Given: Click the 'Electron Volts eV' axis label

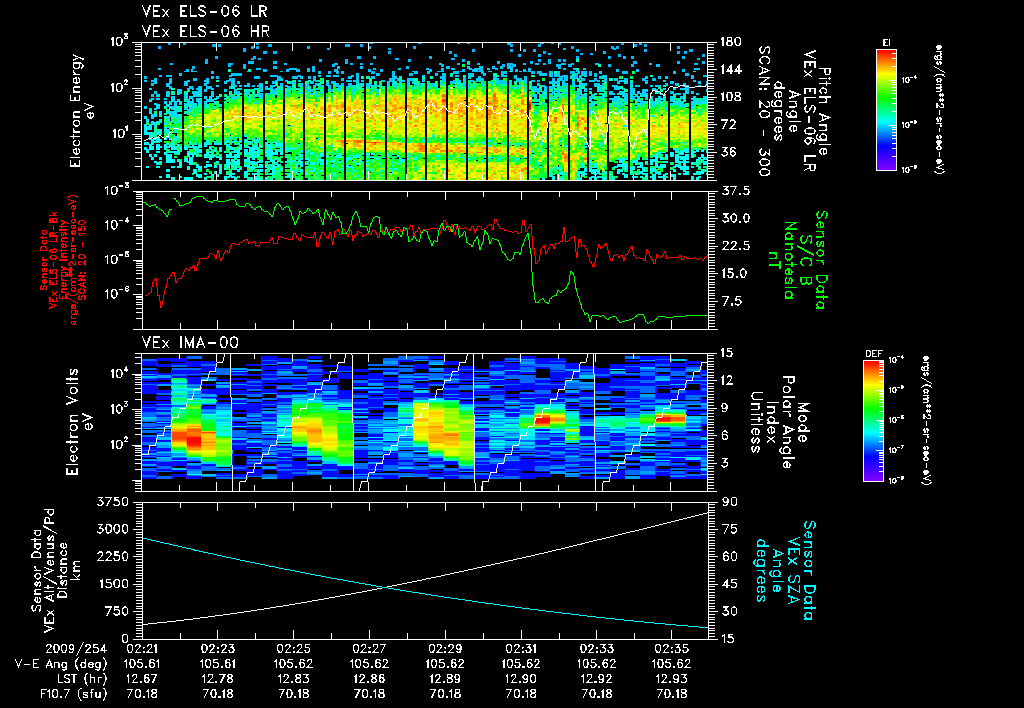Looking at the screenshot, I should coord(78,422).
